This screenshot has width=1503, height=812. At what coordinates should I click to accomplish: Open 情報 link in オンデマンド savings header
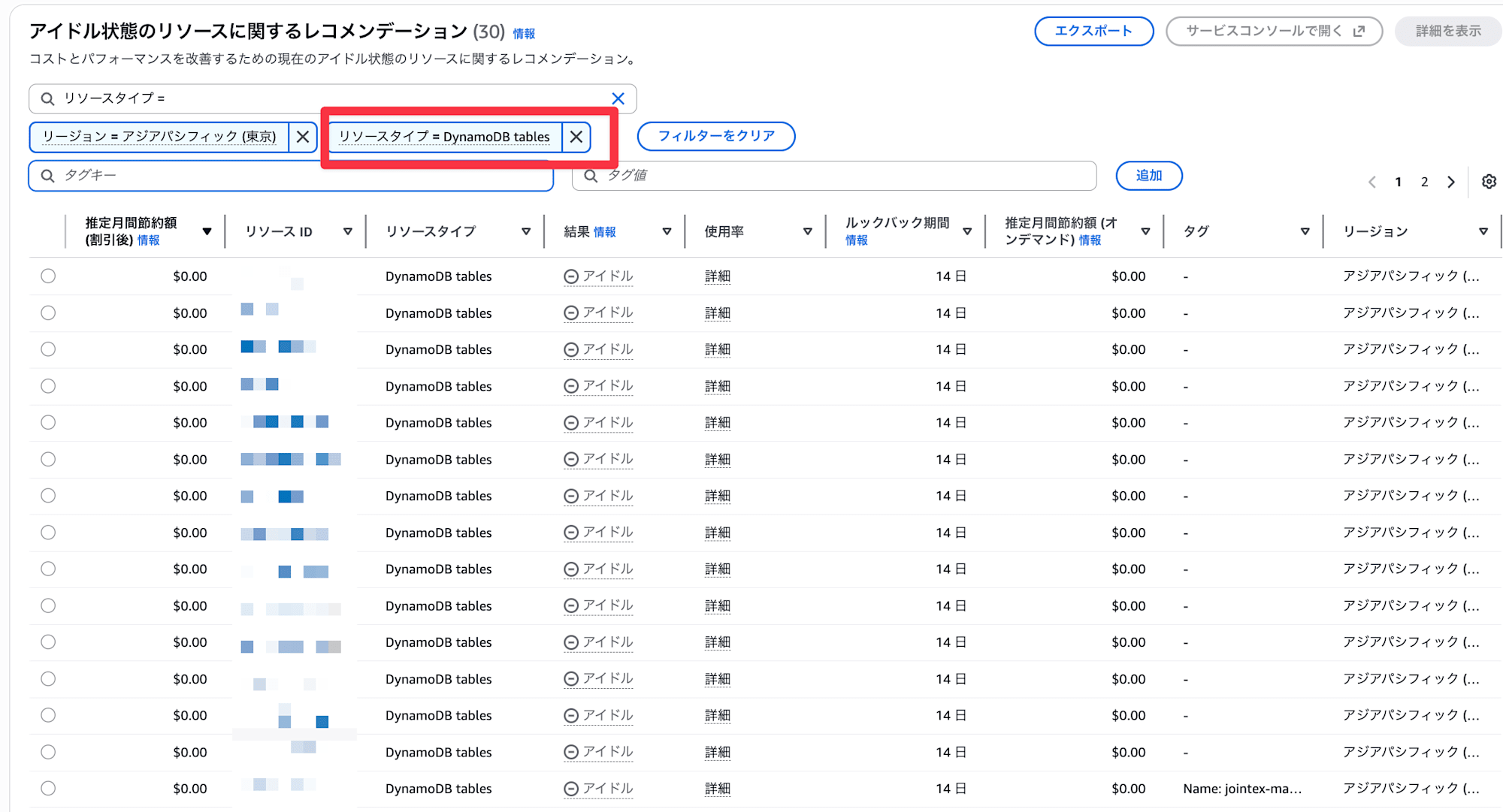1090,240
